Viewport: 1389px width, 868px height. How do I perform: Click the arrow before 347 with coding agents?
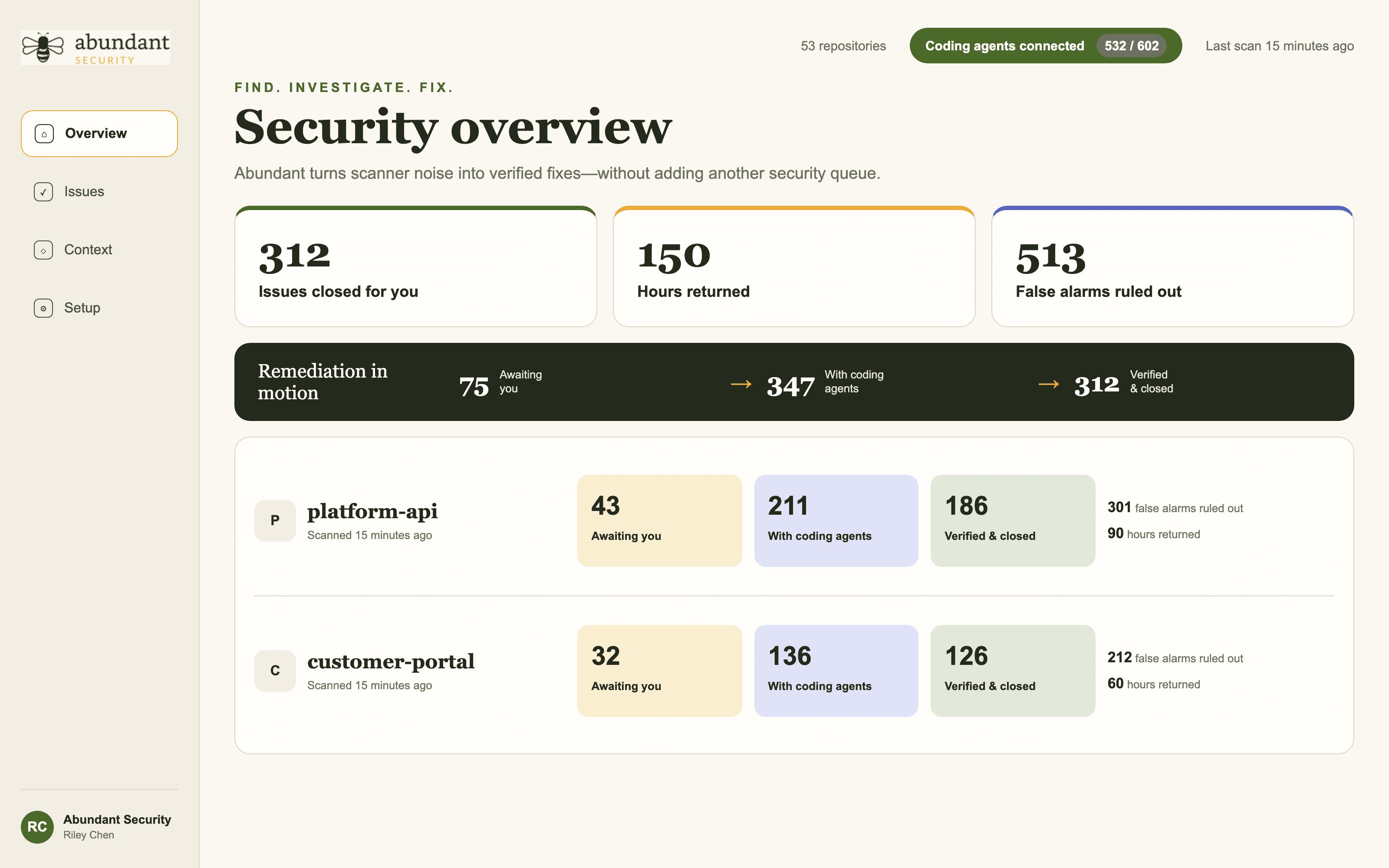coord(741,384)
